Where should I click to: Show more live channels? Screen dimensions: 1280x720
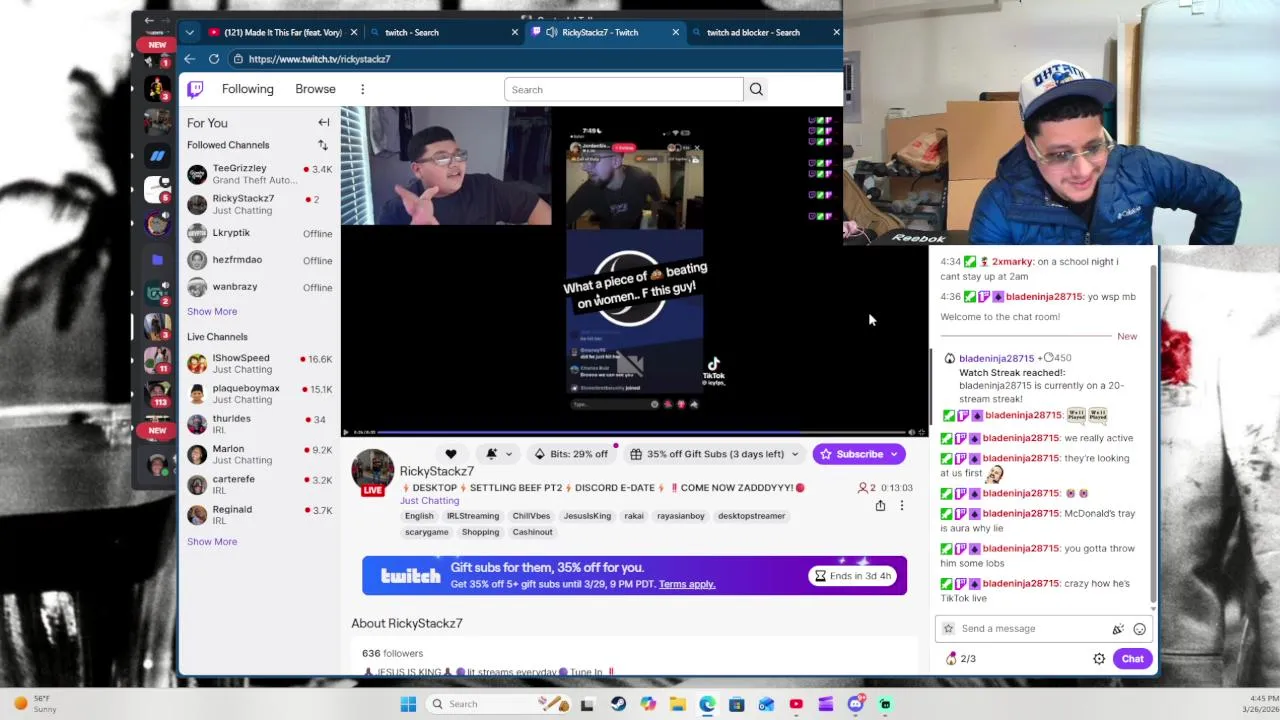pyautogui.click(x=212, y=542)
